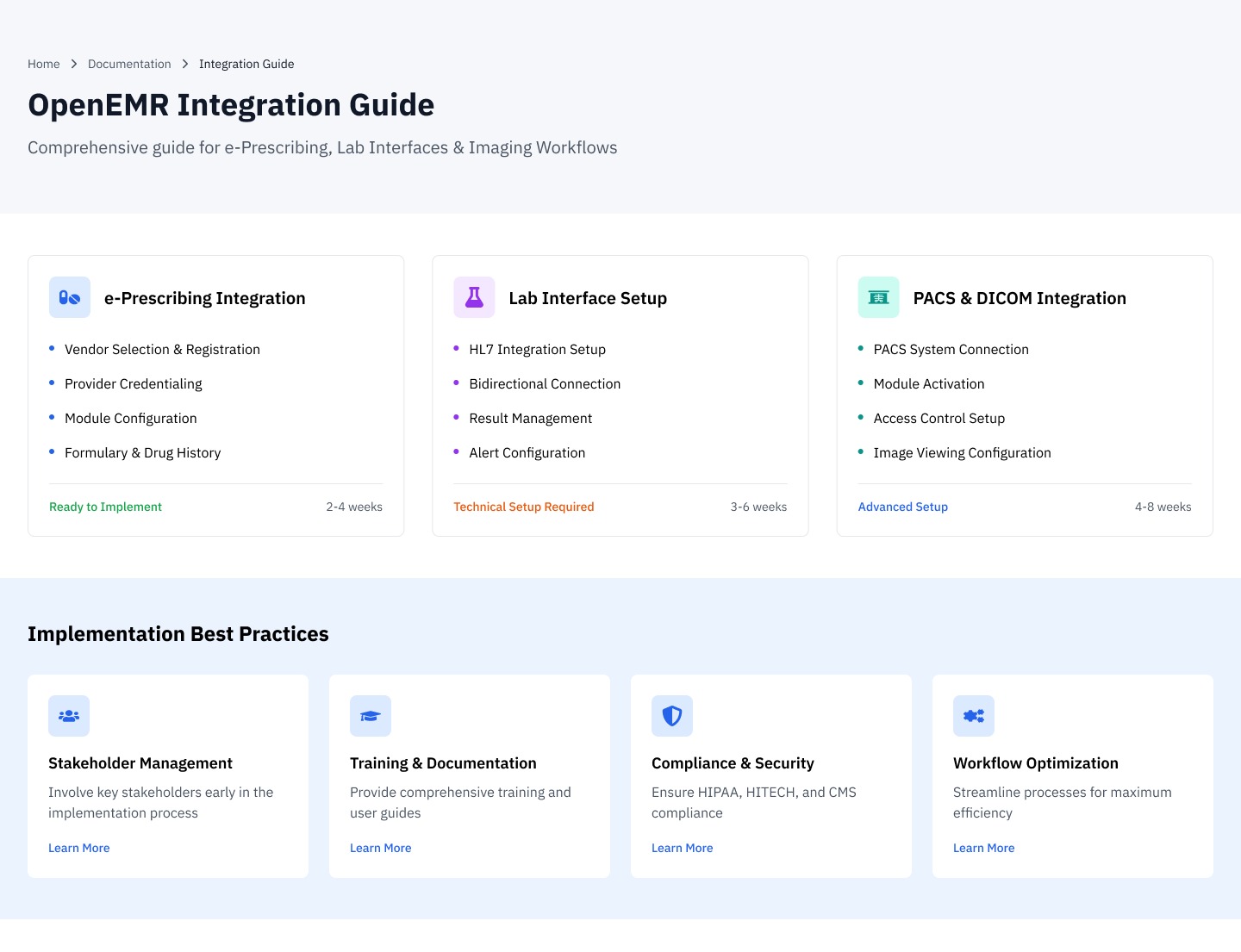
Task: Open Learn More under Training & Documentation
Action: [381, 848]
